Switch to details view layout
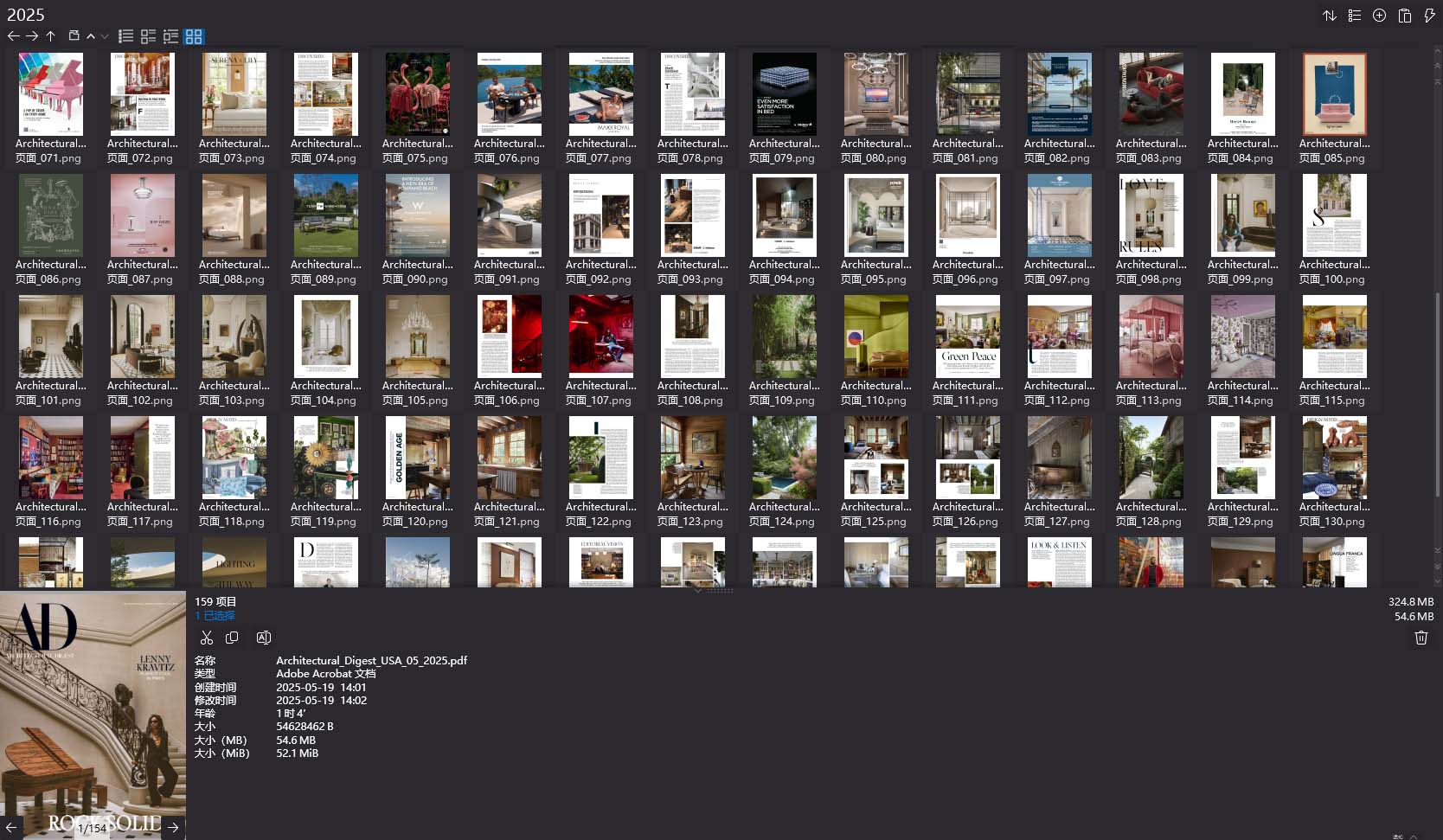1443x840 pixels. pyautogui.click(x=148, y=36)
